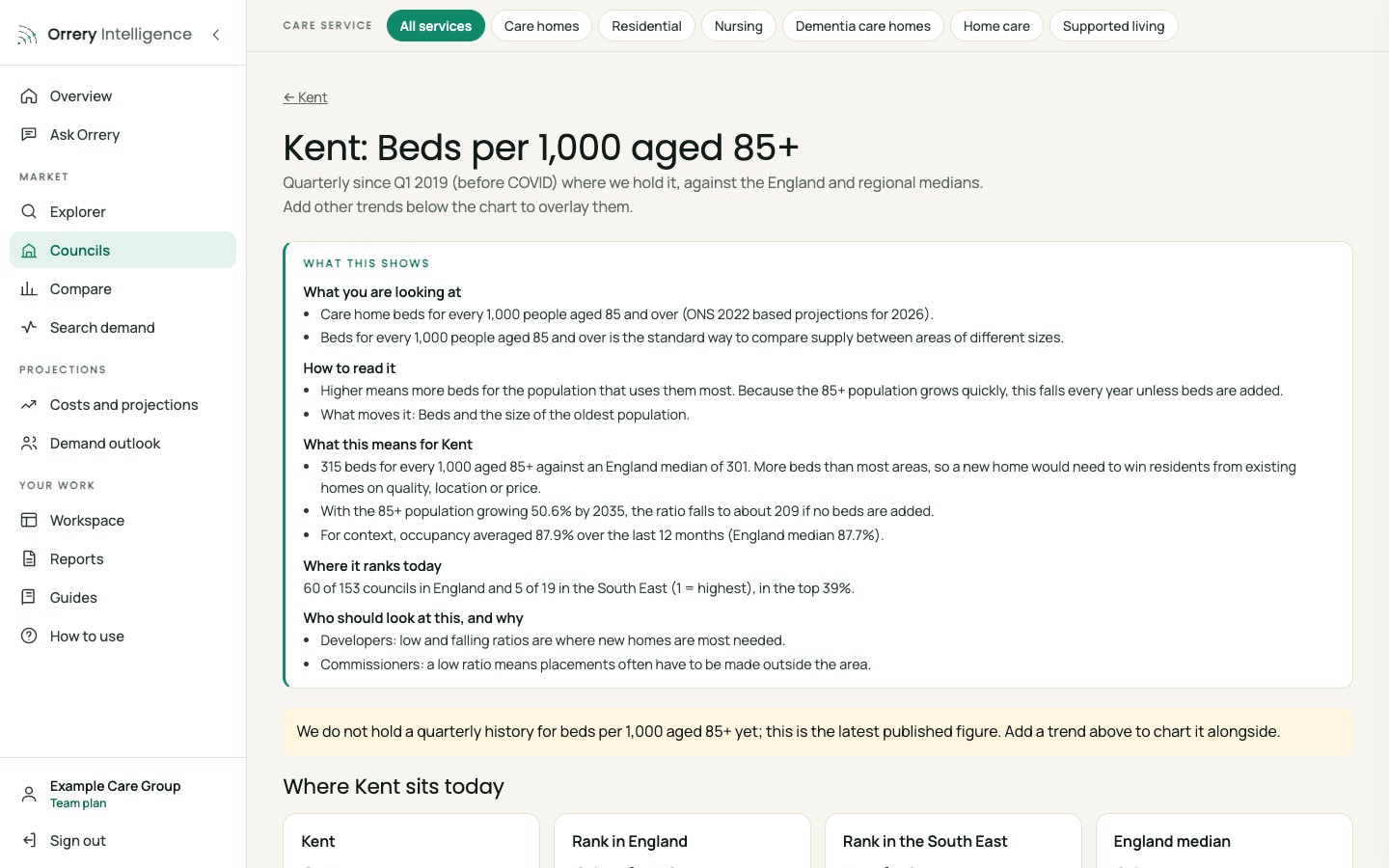Filter by Nursing services
This screenshot has width=1389, height=868.
pos(738,26)
